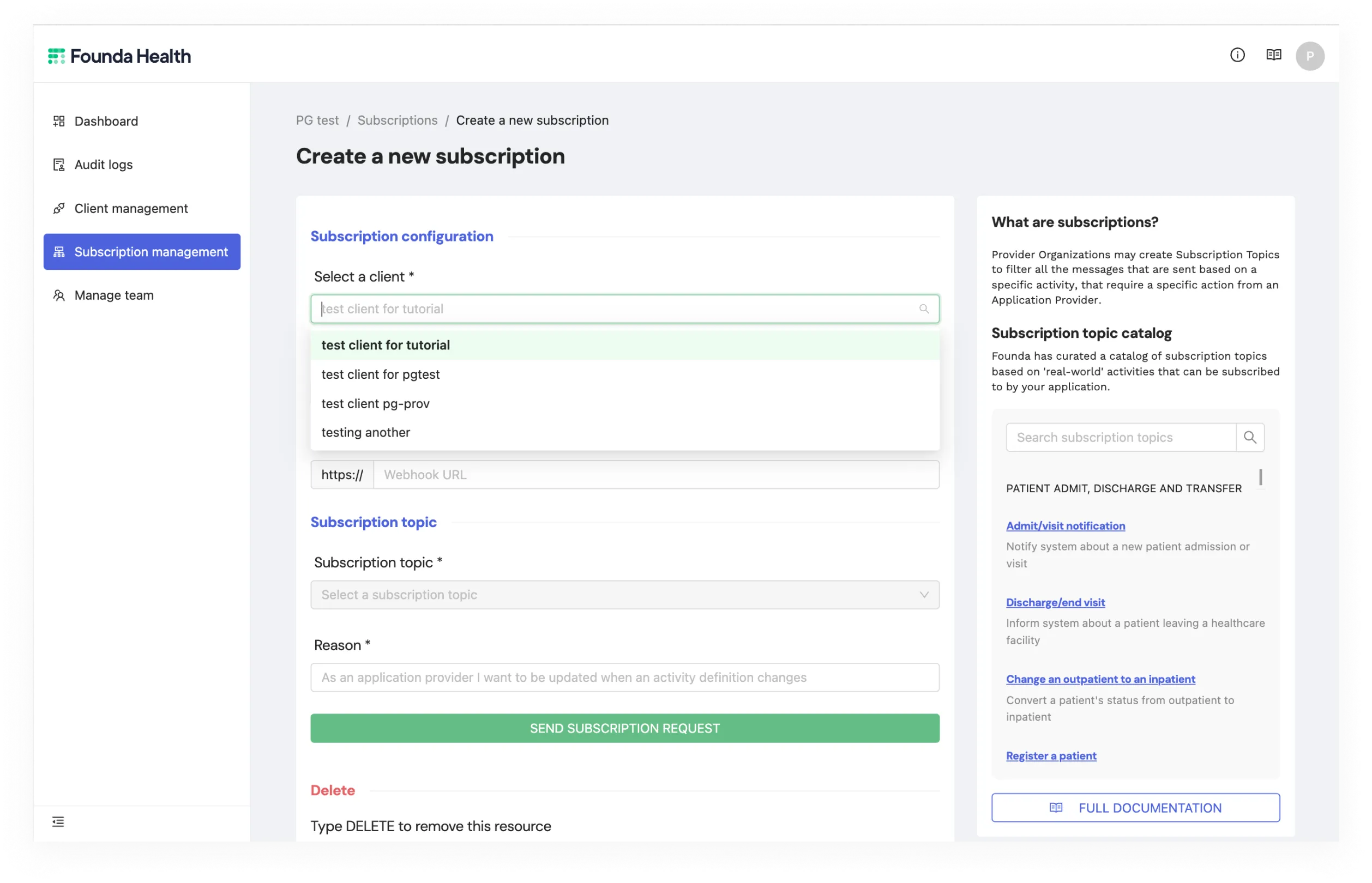Open Manage team page
Image resolution: width=1372 pixels, height=883 pixels.
tap(142, 295)
